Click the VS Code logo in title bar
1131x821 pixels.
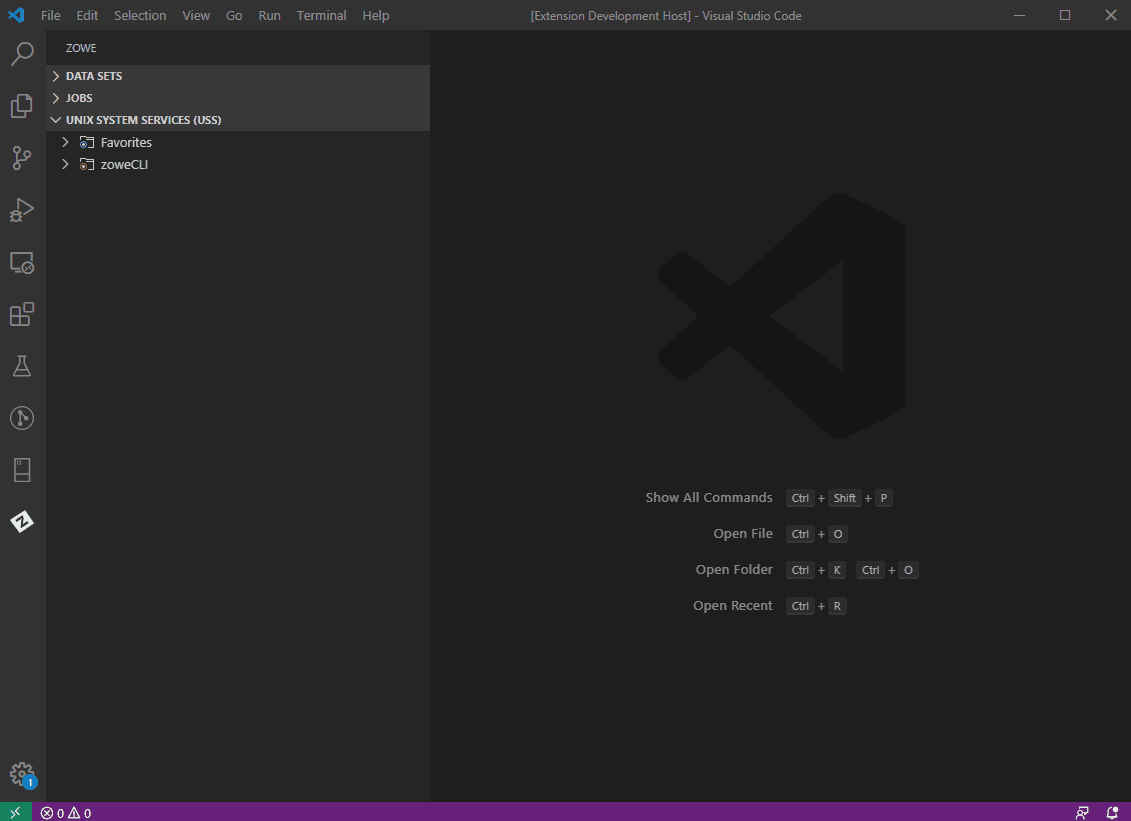(x=16, y=15)
